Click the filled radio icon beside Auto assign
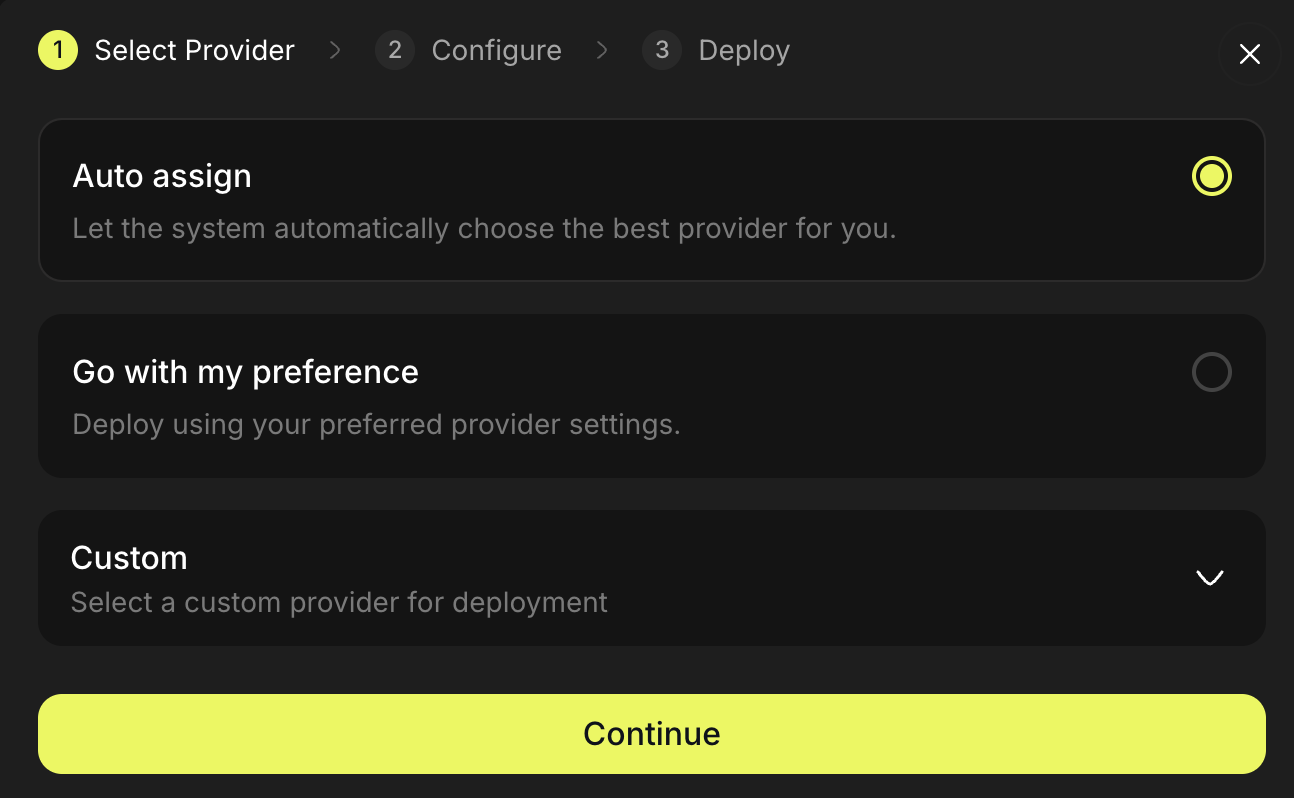The image size is (1294, 798). coord(1211,176)
